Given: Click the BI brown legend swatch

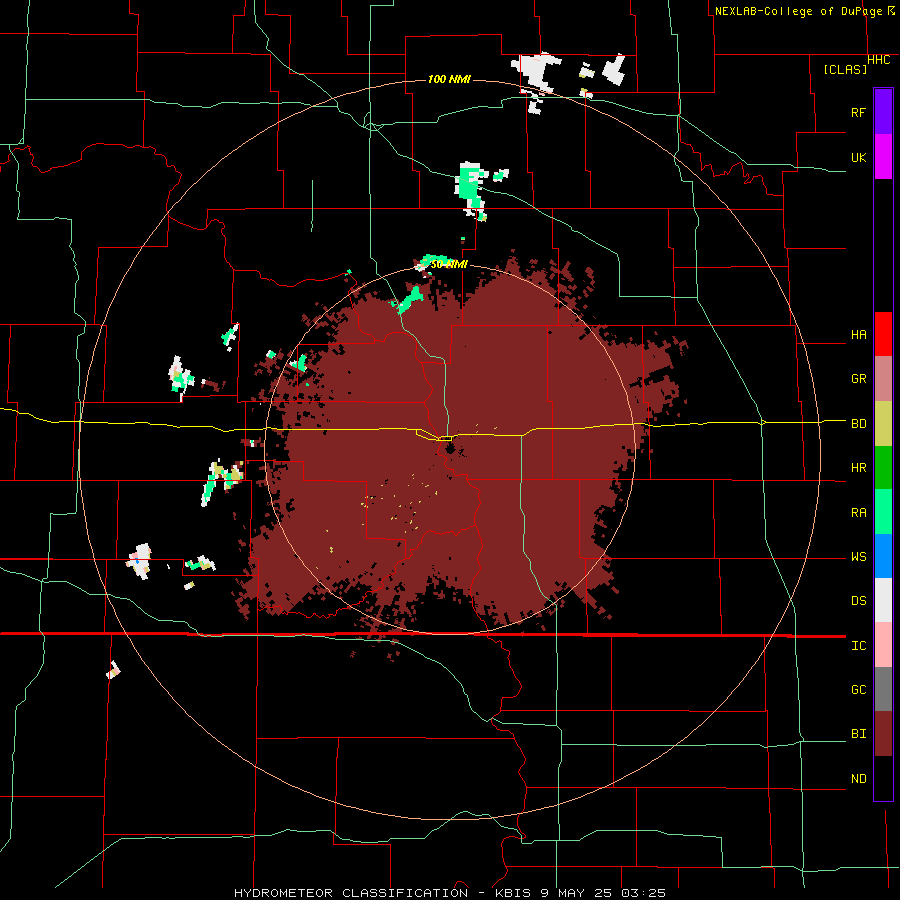Looking at the screenshot, I should point(883,734).
